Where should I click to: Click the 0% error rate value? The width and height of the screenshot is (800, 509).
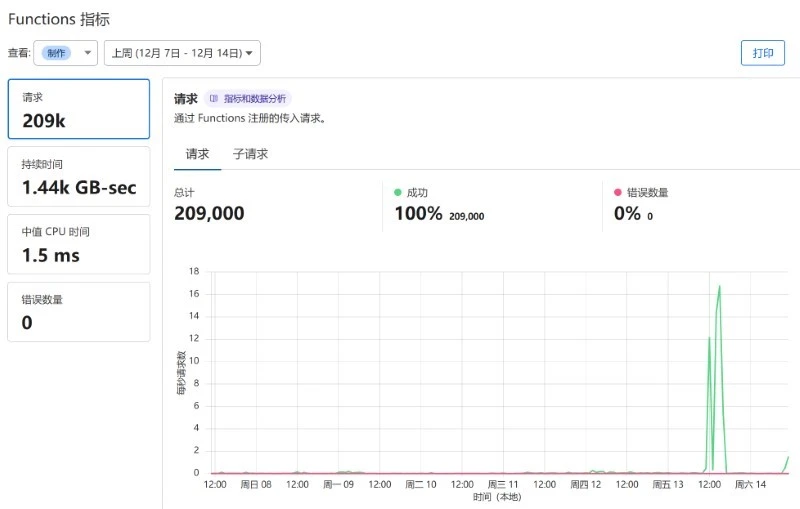[x=627, y=213]
